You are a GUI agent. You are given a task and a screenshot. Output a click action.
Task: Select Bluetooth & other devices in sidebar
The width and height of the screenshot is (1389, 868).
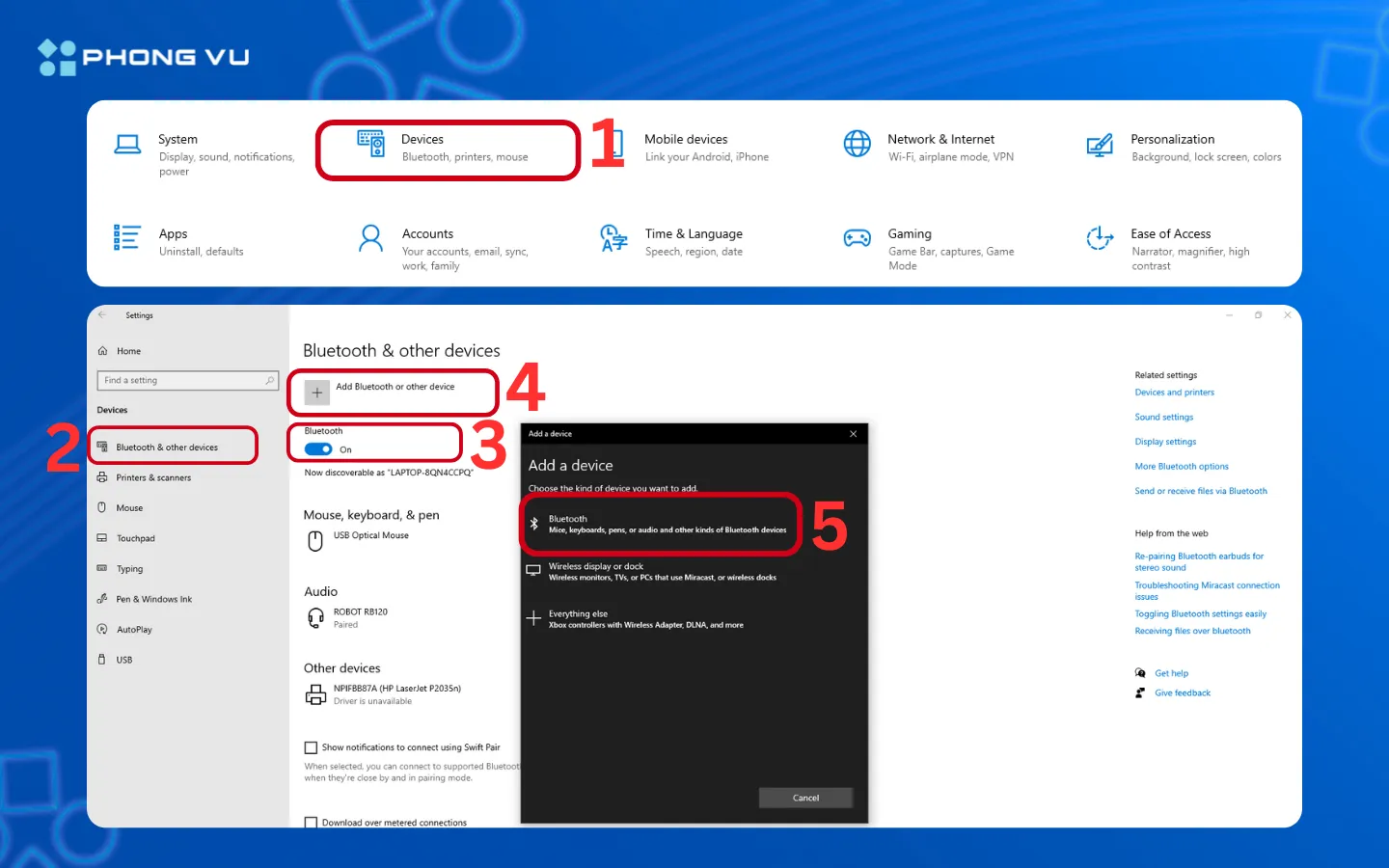point(173,446)
